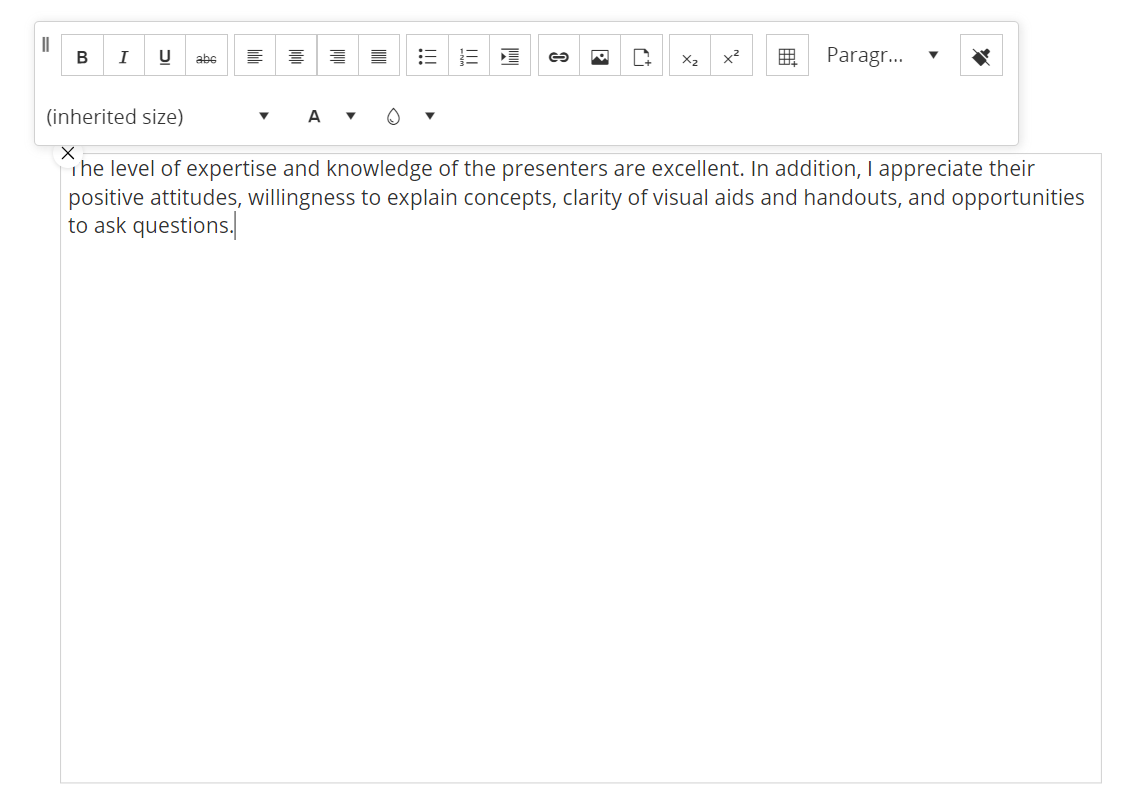This screenshot has height=808, width=1140.
Task: Insert an image
Action: [x=600, y=56]
